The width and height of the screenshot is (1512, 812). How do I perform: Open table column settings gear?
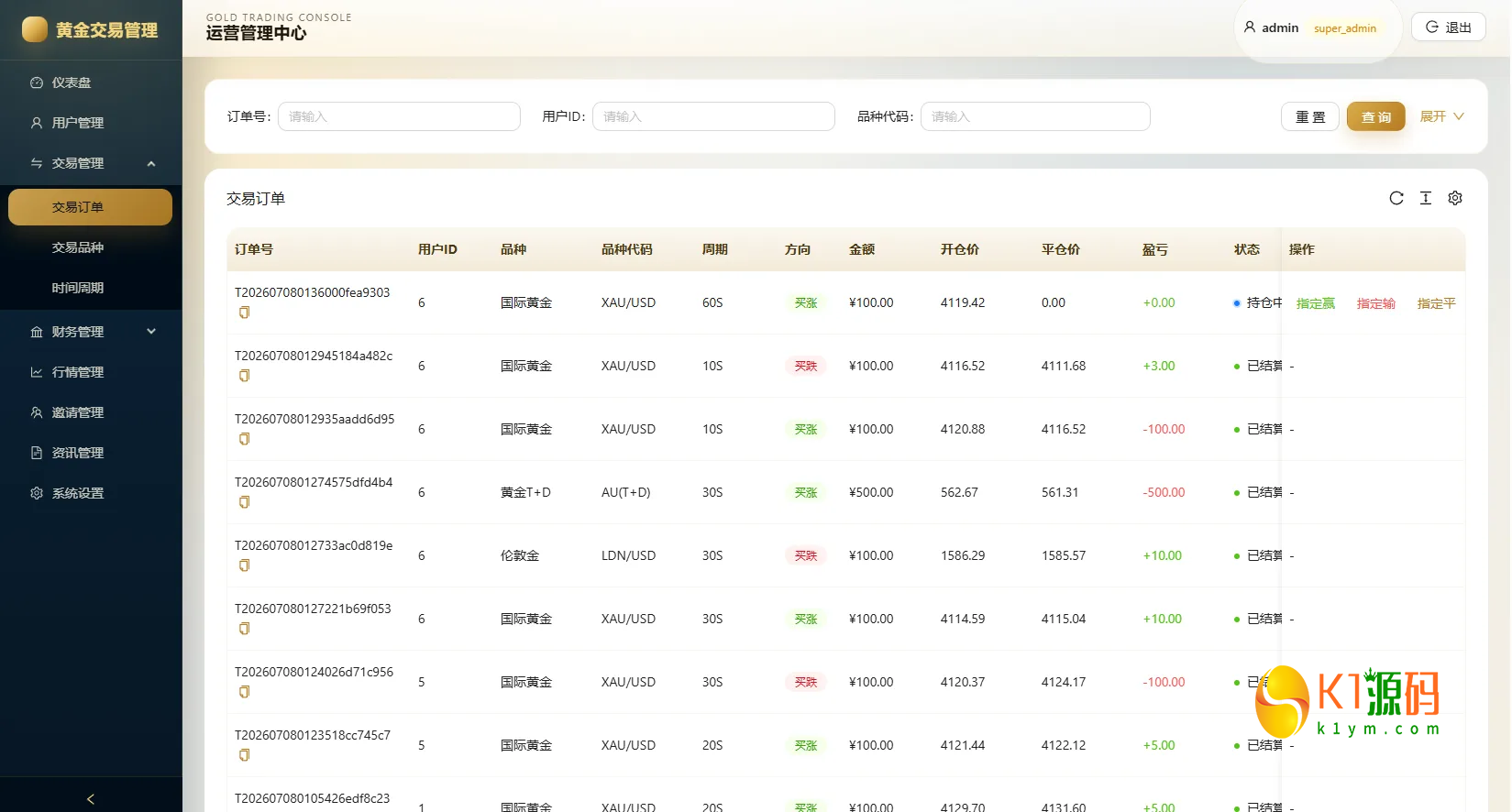(x=1455, y=198)
